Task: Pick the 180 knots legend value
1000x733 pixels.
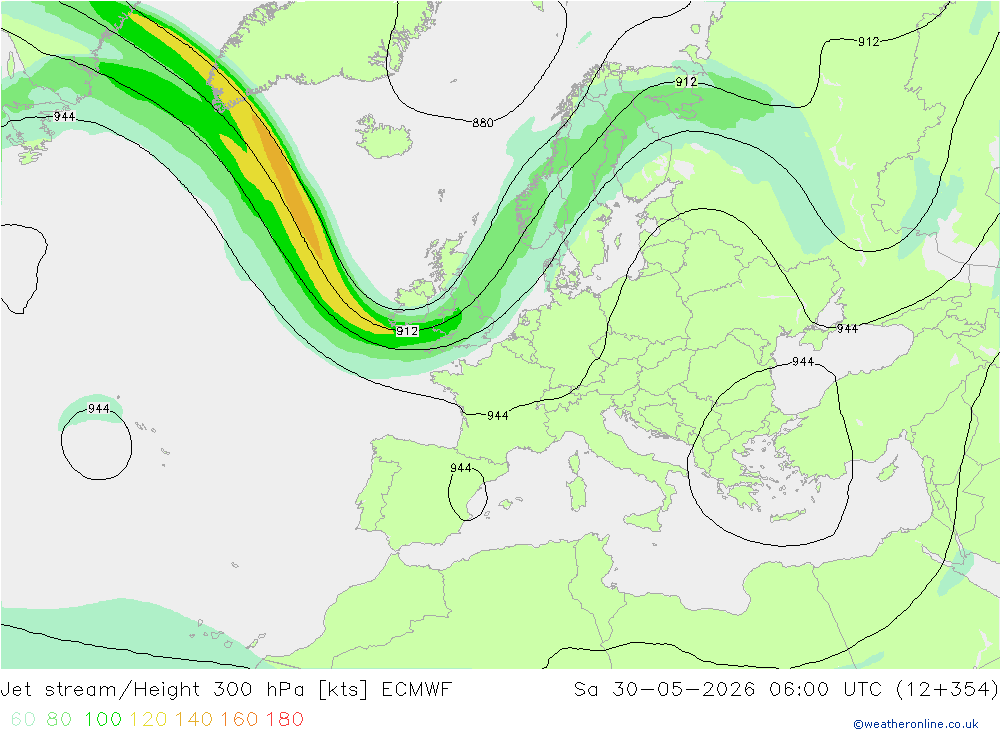Action: pyautogui.click(x=284, y=719)
